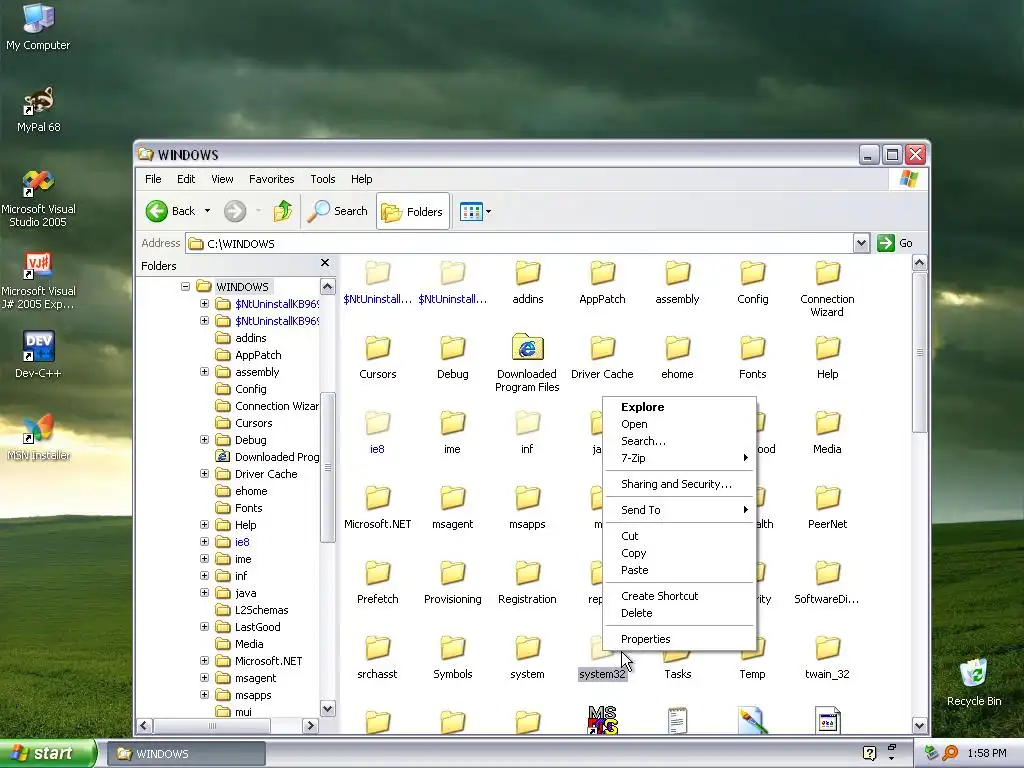Screen dimensions: 1024x768
Task: Select the Downloaded Program Files folder icon
Action: 528,363
